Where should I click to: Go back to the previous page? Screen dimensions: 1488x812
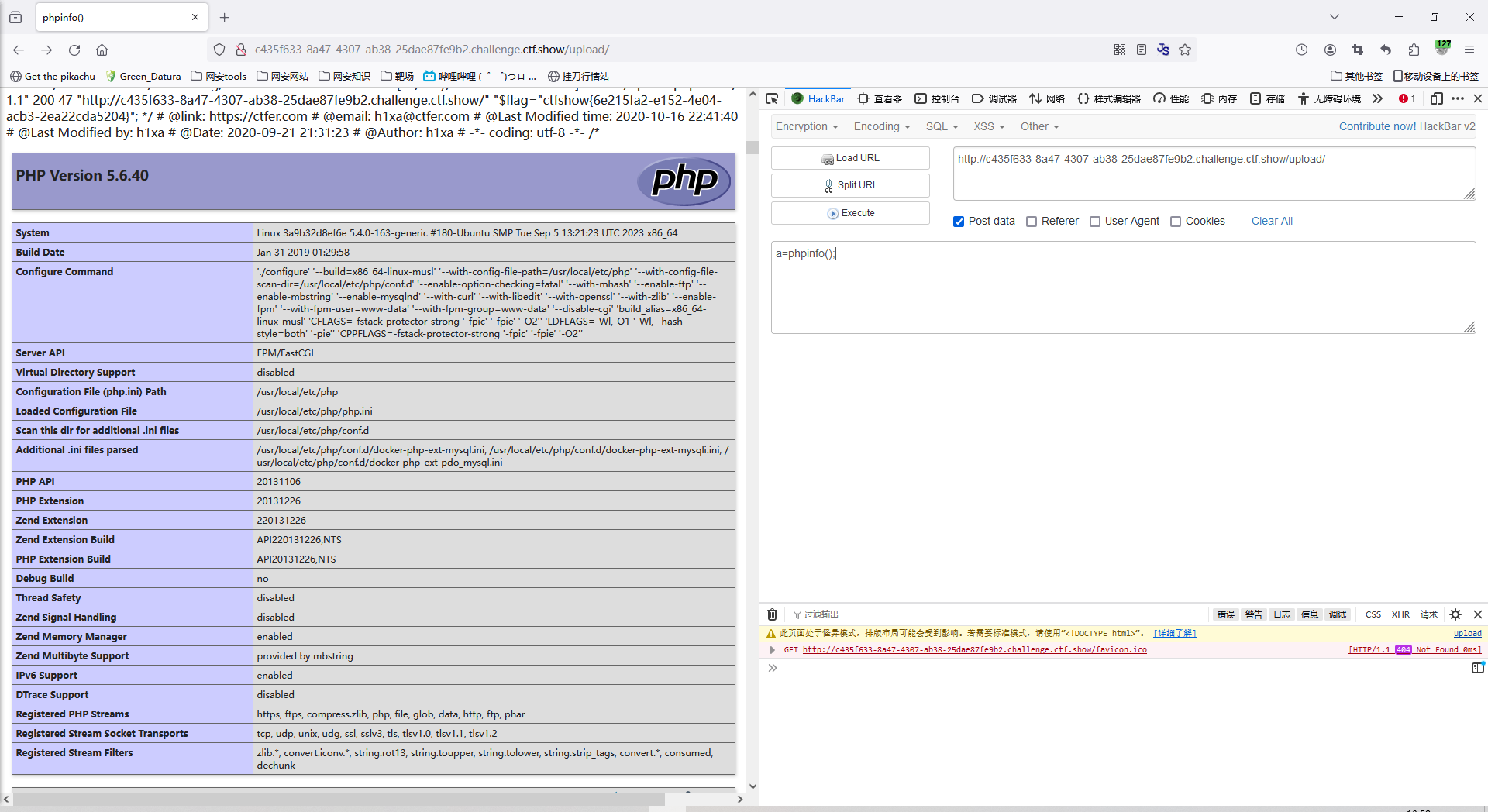pyautogui.click(x=19, y=50)
